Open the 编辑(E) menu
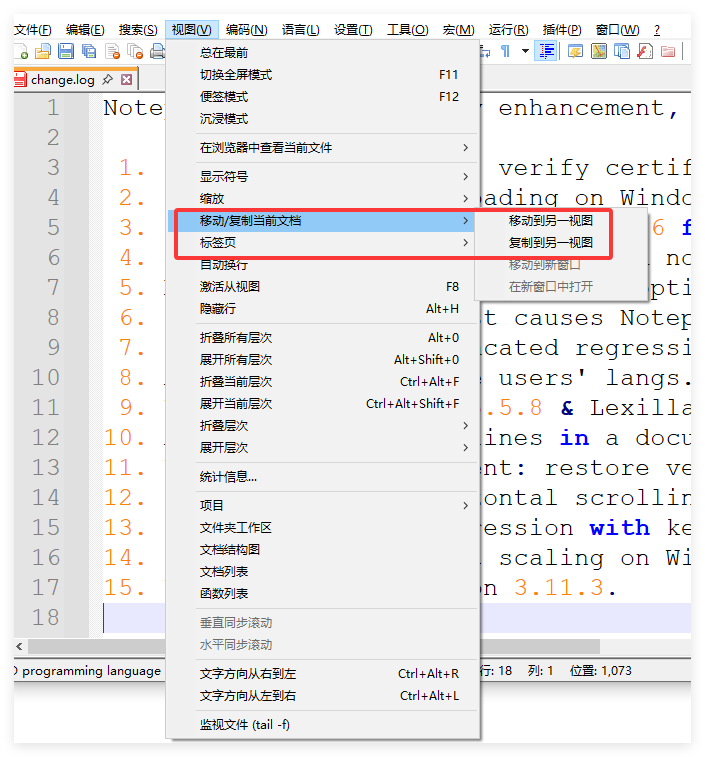 [x=85, y=30]
